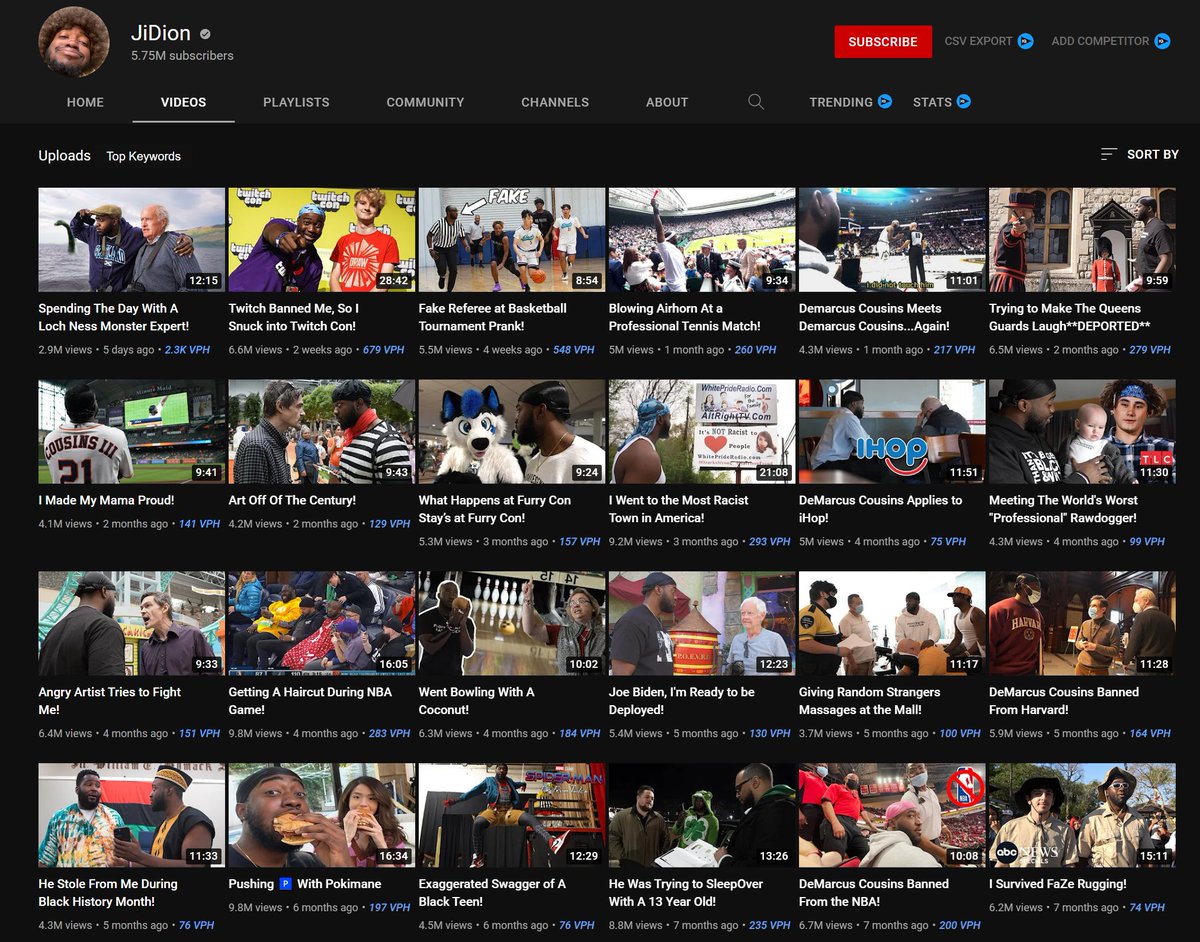Click the blue icon beside STATS tab
The width and height of the screenshot is (1200, 942).
pos(963,101)
